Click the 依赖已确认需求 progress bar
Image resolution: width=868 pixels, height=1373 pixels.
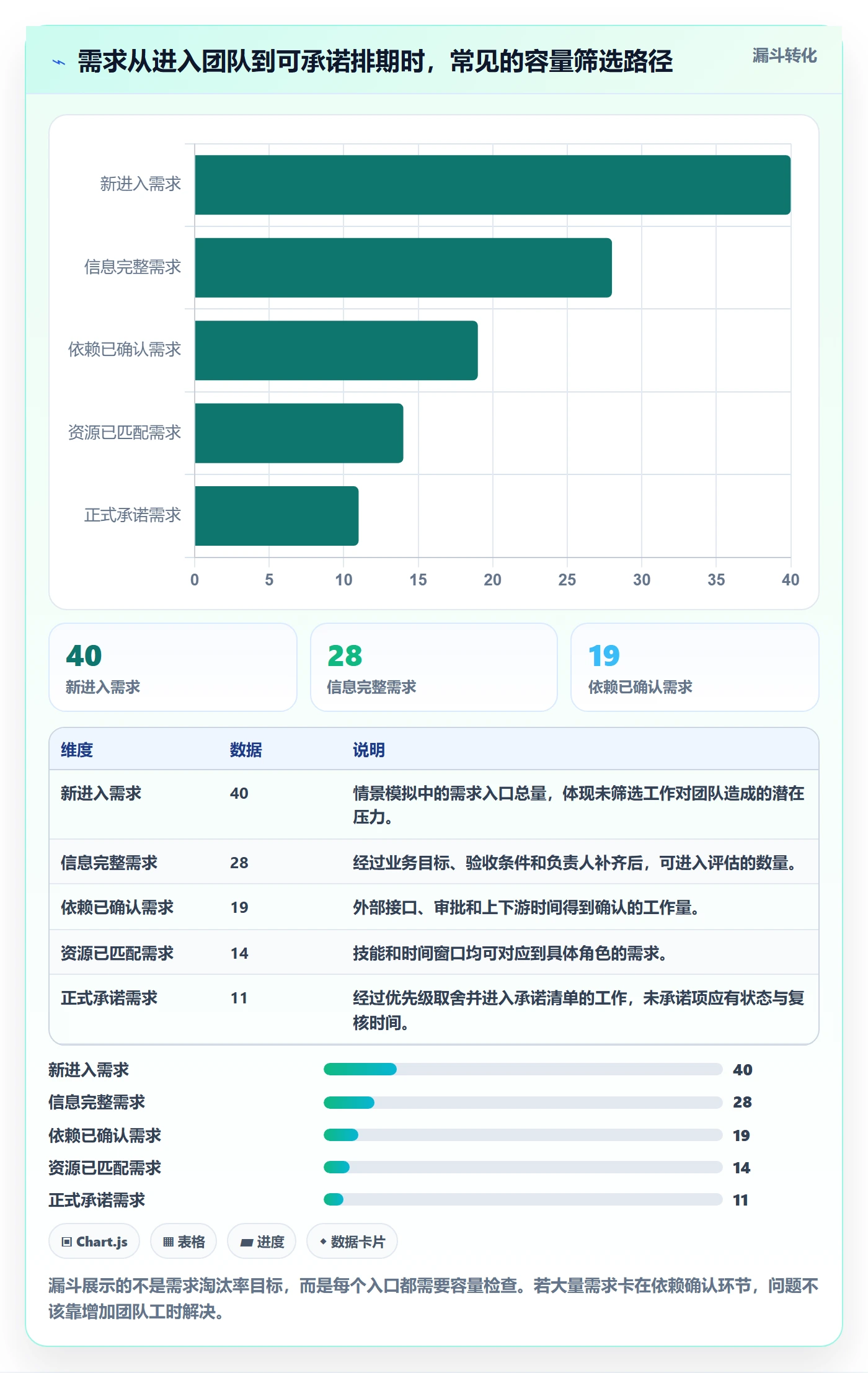523,1135
